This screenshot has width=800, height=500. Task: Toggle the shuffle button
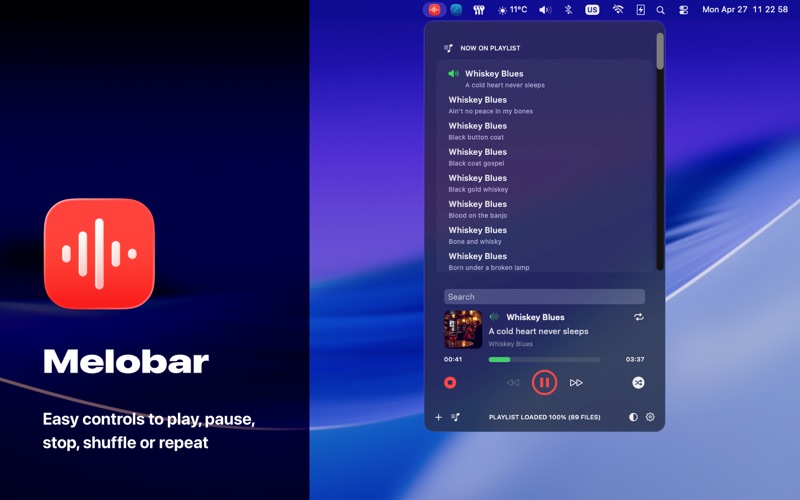[638, 382]
